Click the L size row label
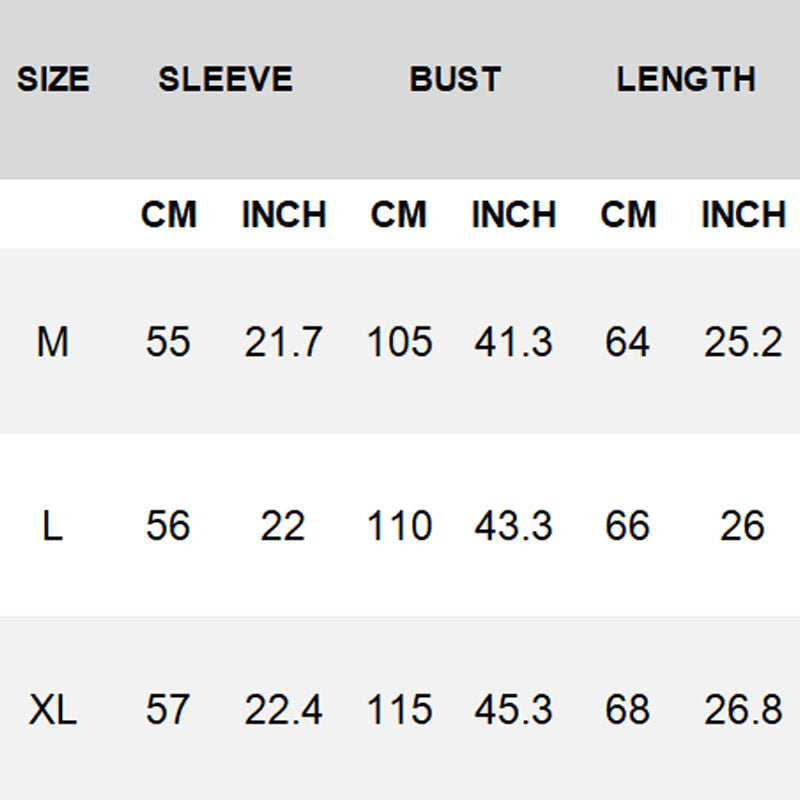 tap(52, 526)
